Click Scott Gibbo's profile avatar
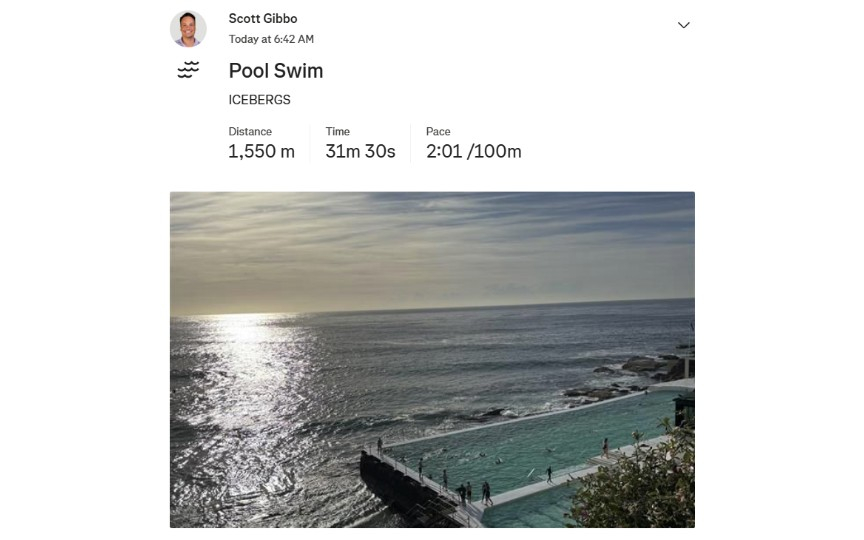 (188, 29)
